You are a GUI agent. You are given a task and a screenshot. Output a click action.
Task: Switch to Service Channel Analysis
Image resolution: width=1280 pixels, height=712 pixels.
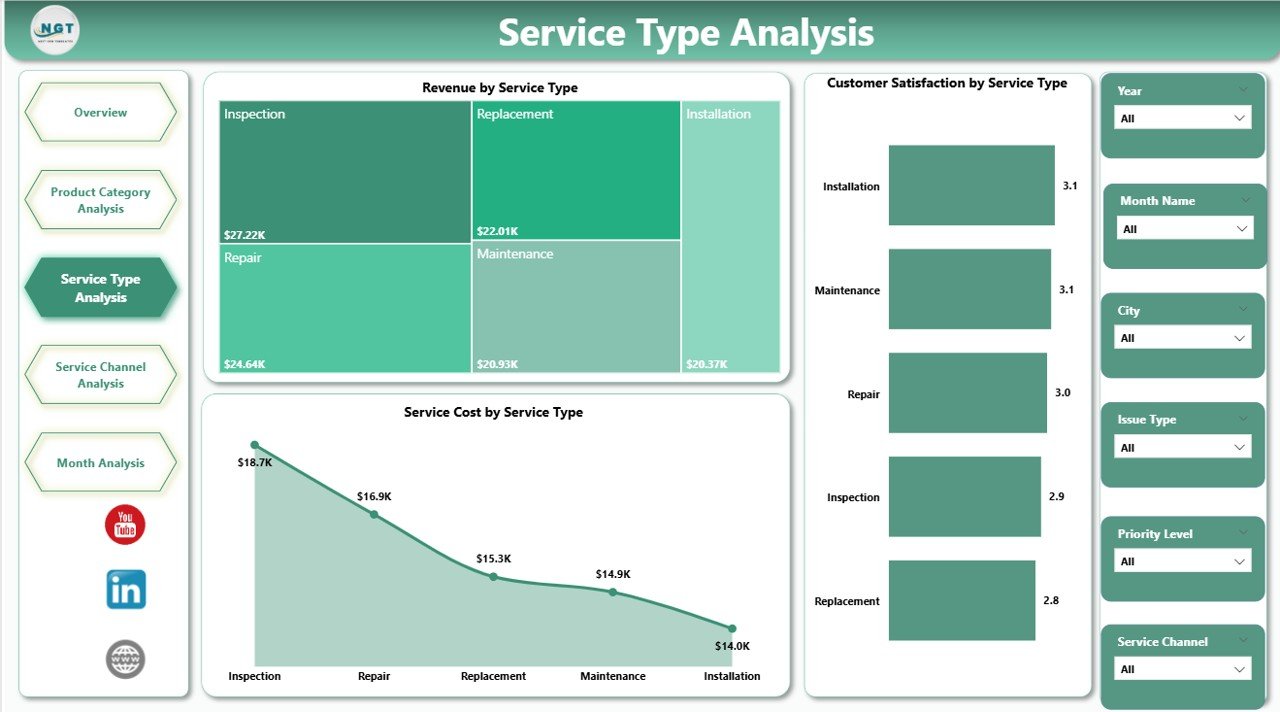coord(100,374)
